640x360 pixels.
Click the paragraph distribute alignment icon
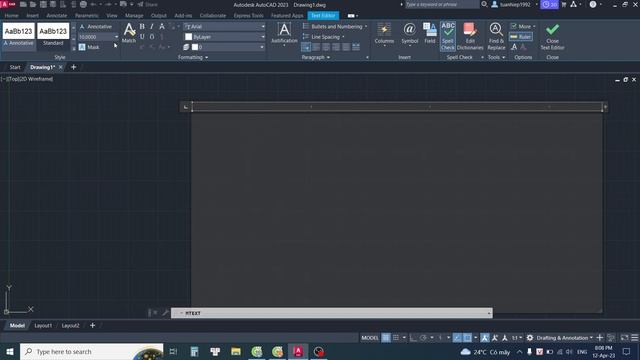[356, 47]
